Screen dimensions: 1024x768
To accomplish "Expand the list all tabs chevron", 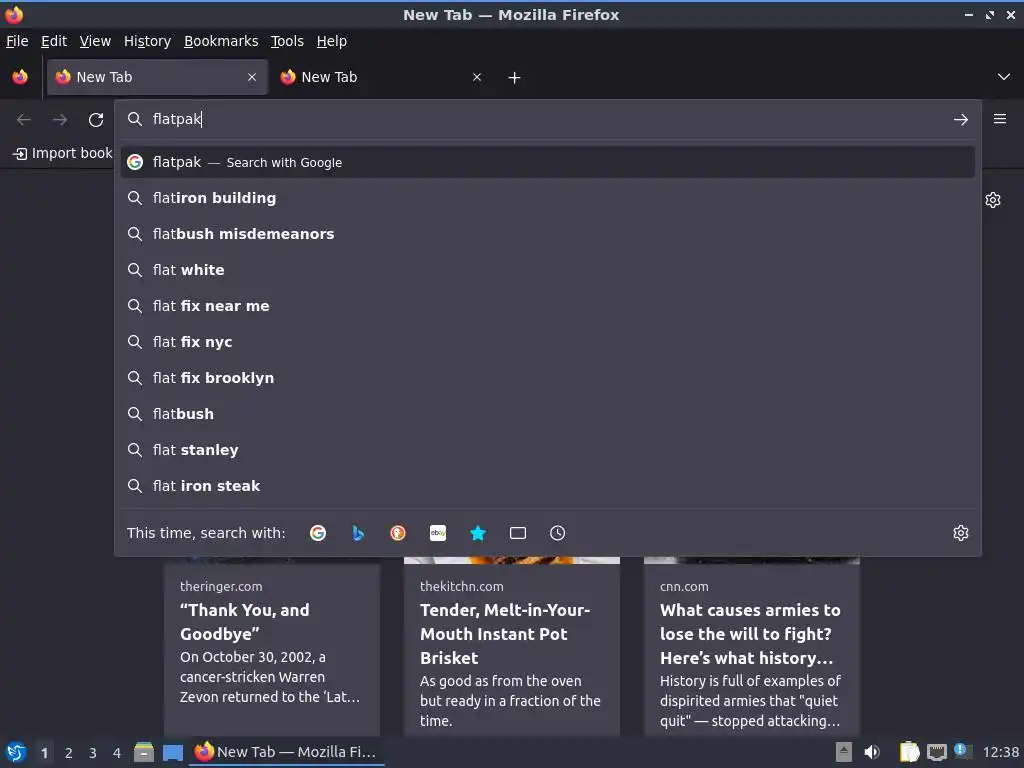I will click(x=1004, y=77).
